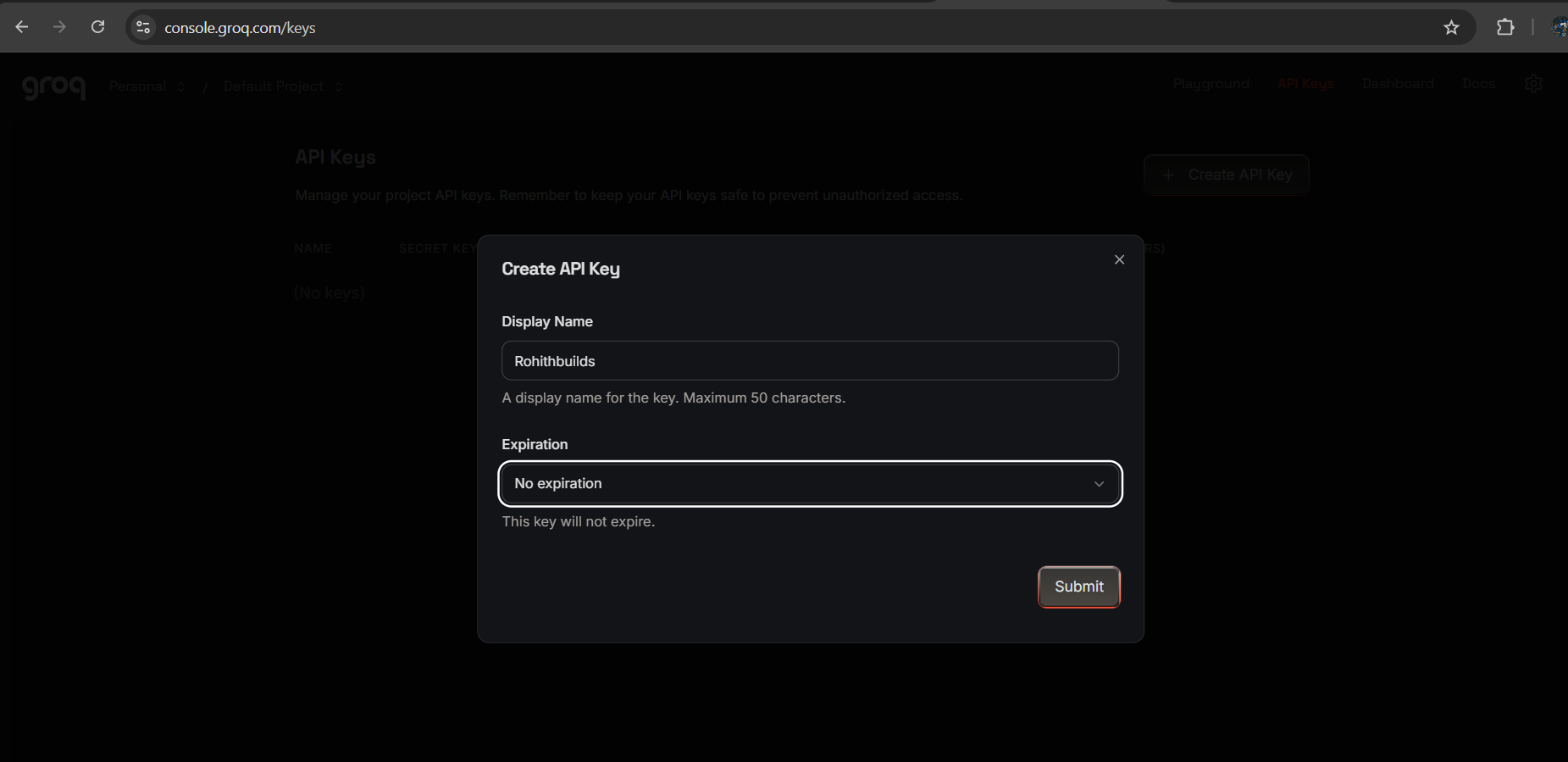Open the settings gear icon
The image size is (1568, 762).
coord(1533,84)
